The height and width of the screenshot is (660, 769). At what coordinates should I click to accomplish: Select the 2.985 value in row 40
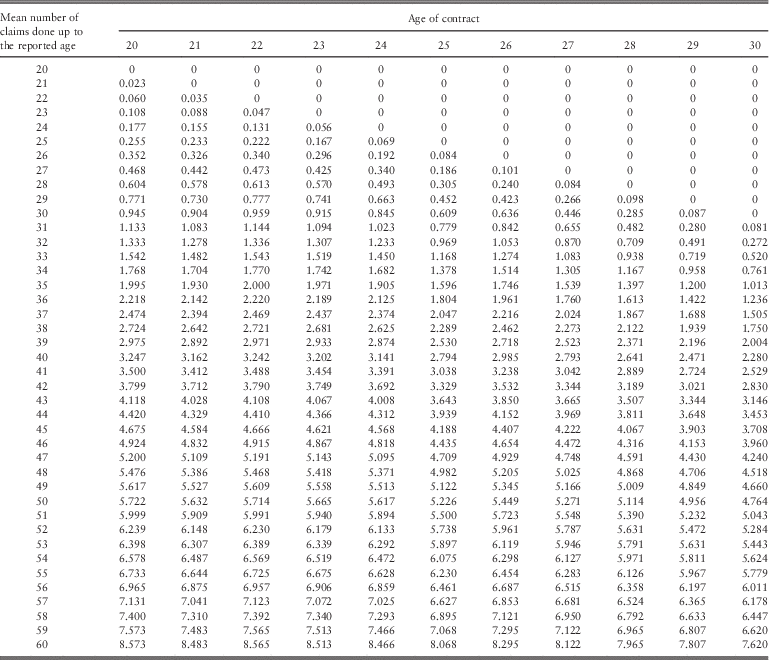pos(505,355)
